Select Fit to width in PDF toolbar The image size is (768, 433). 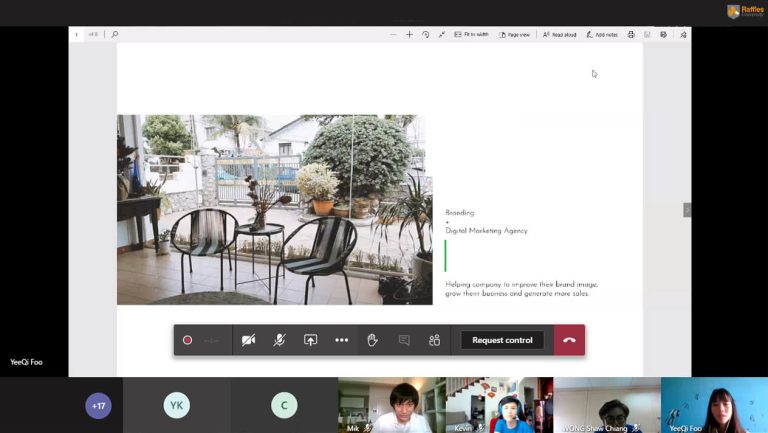point(471,34)
